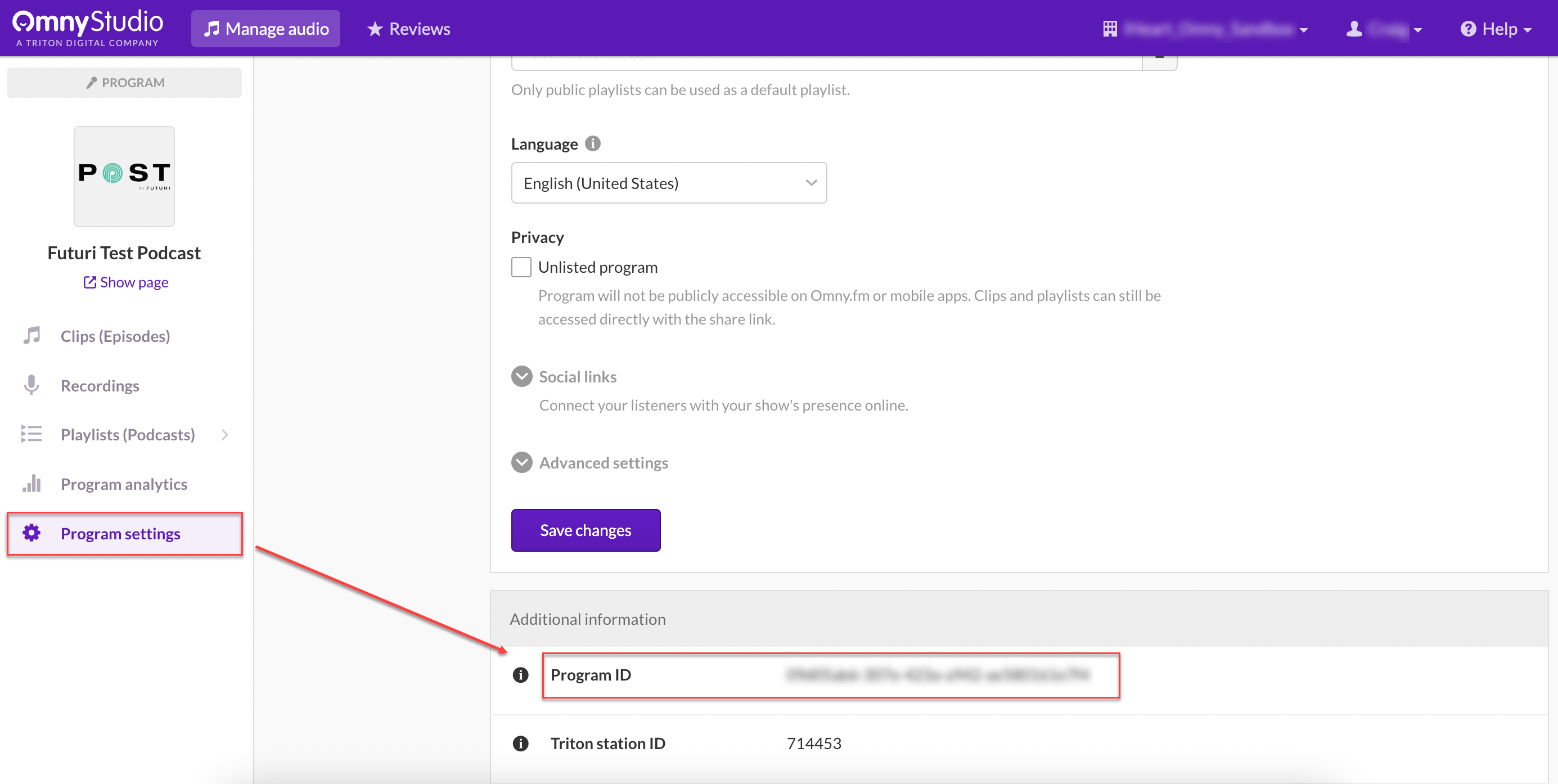Expand the Social links section
Screen dimensions: 1558x784
coord(521,376)
